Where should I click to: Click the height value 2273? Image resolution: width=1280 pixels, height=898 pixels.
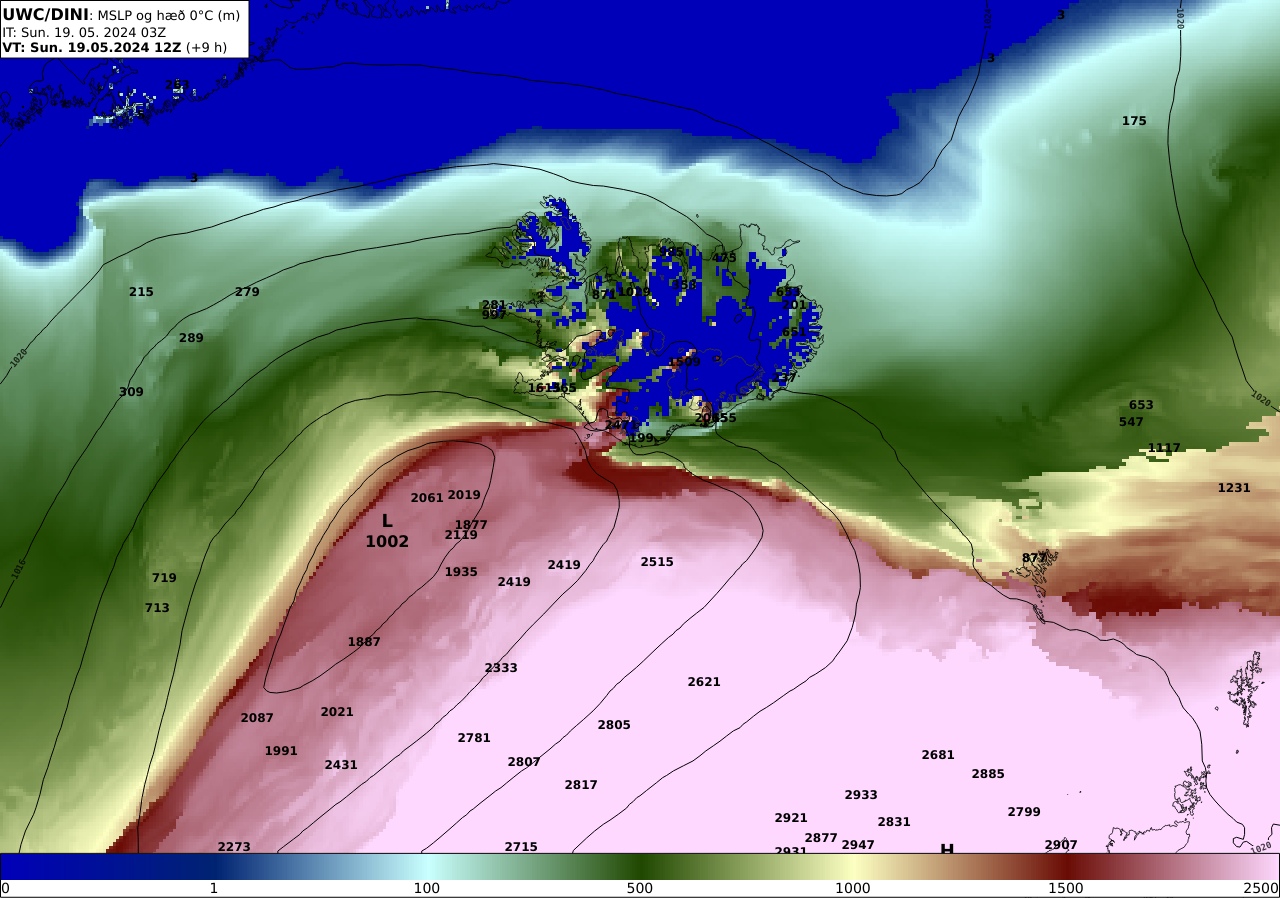[234, 847]
